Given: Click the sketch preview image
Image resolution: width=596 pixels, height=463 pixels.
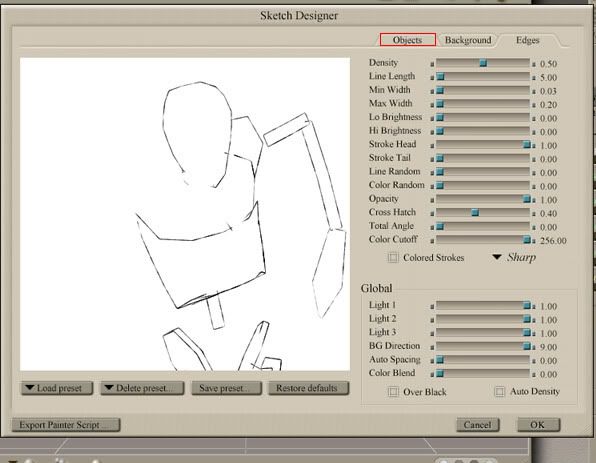Looking at the screenshot, I should pyautogui.click(x=185, y=214).
